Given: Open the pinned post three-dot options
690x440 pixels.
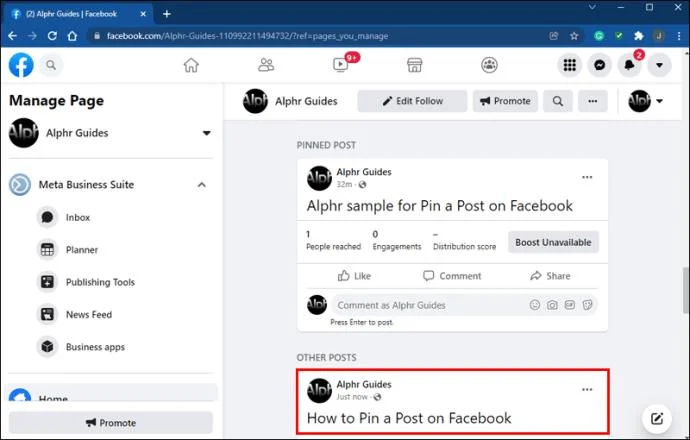Looking at the screenshot, I should click(x=587, y=177).
